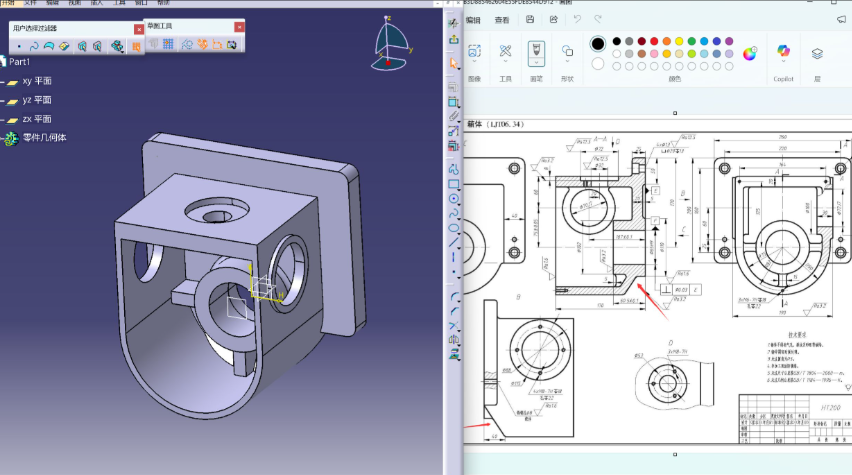This screenshot has width=852, height=475.
Task: Select the Rectangle sketch tool in CATIA
Action: click(x=454, y=184)
